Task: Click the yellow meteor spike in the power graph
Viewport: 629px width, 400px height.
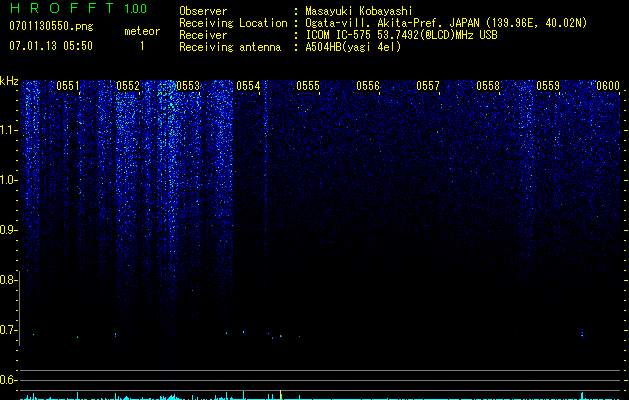Action: click(x=280, y=395)
